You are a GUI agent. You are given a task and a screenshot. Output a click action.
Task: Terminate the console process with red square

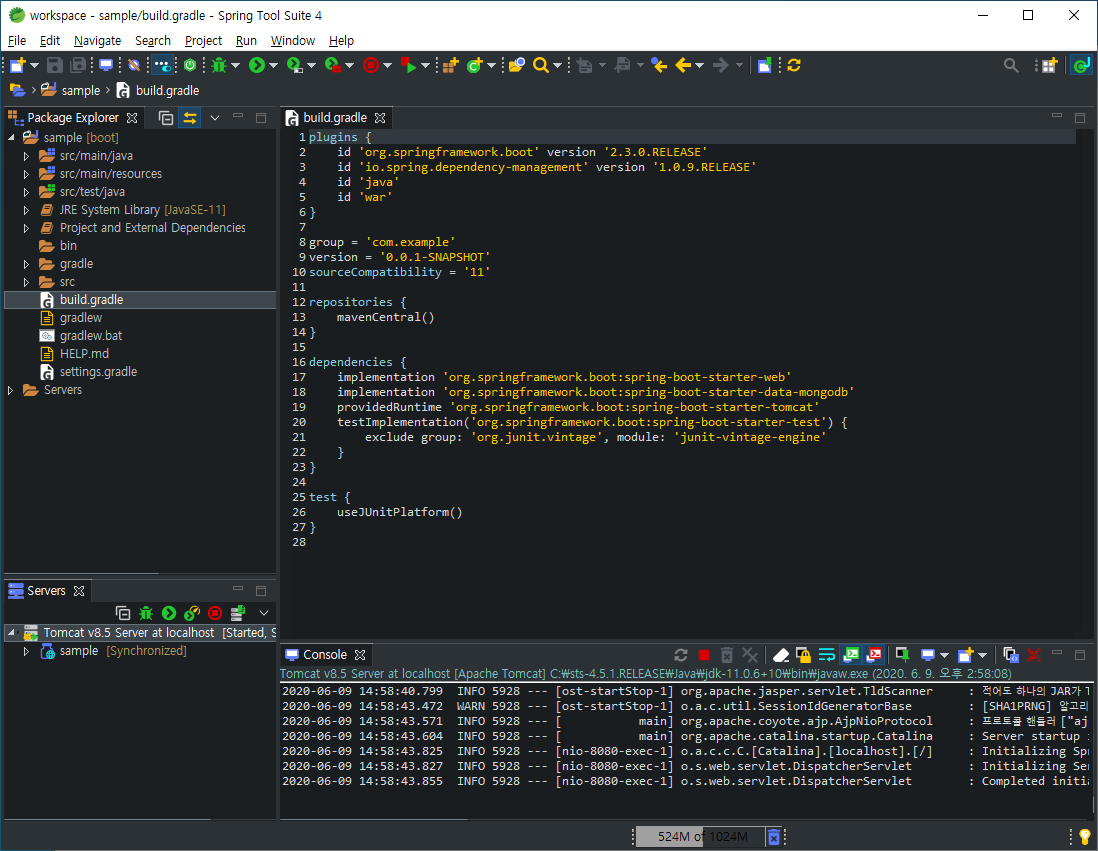(x=704, y=655)
